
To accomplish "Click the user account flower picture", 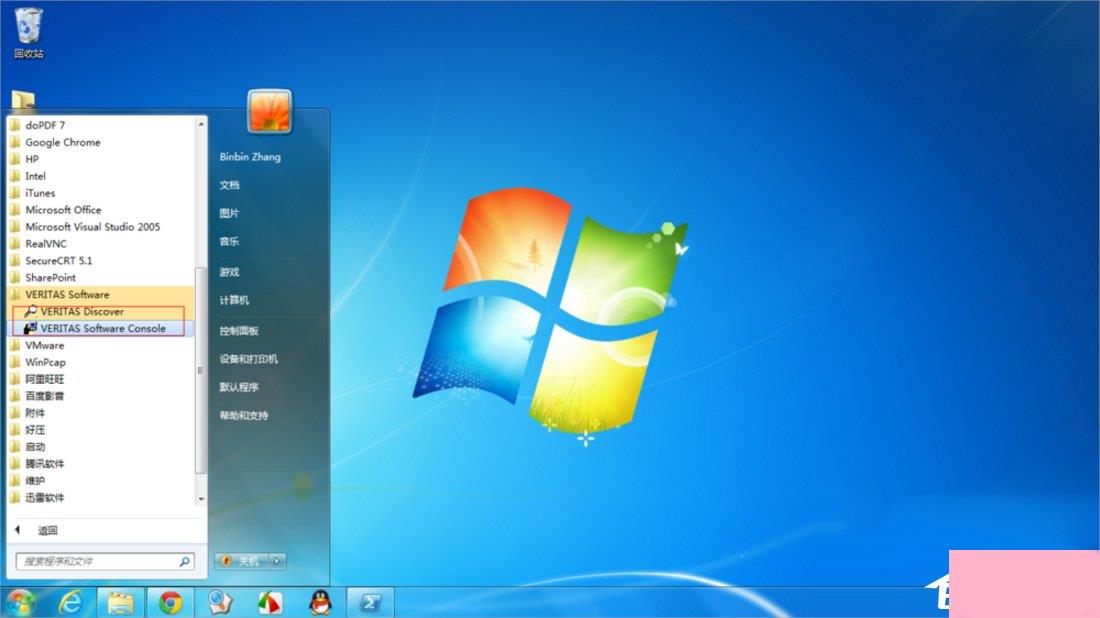I will (269, 111).
